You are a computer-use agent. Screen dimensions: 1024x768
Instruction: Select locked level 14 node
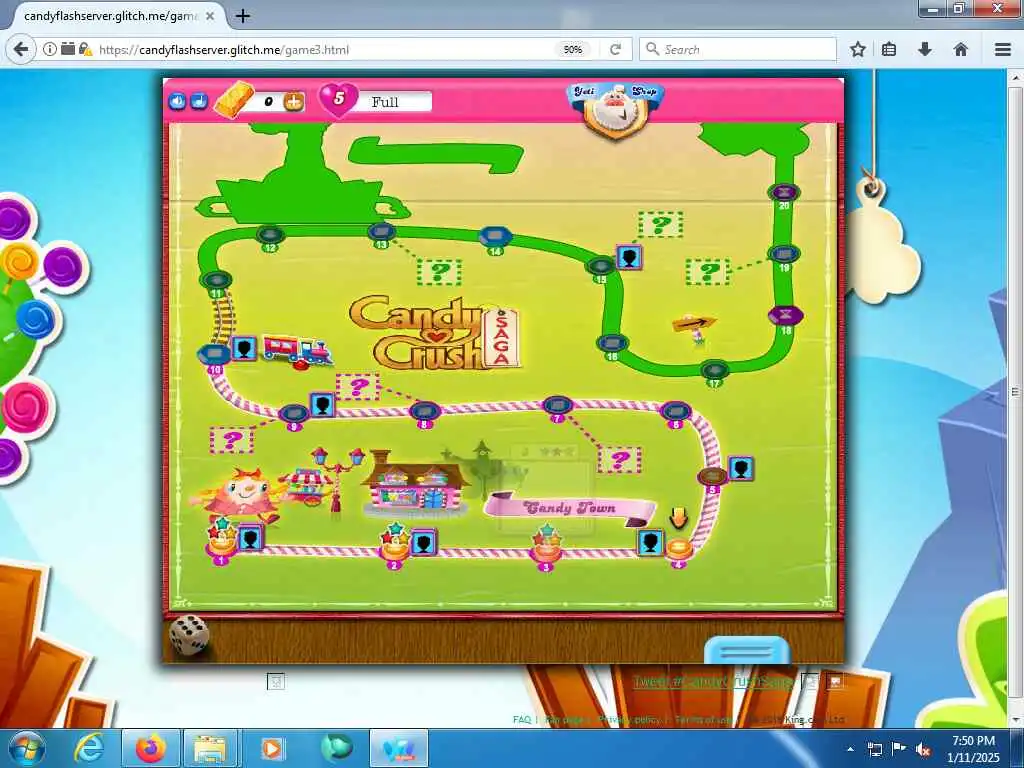point(495,237)
